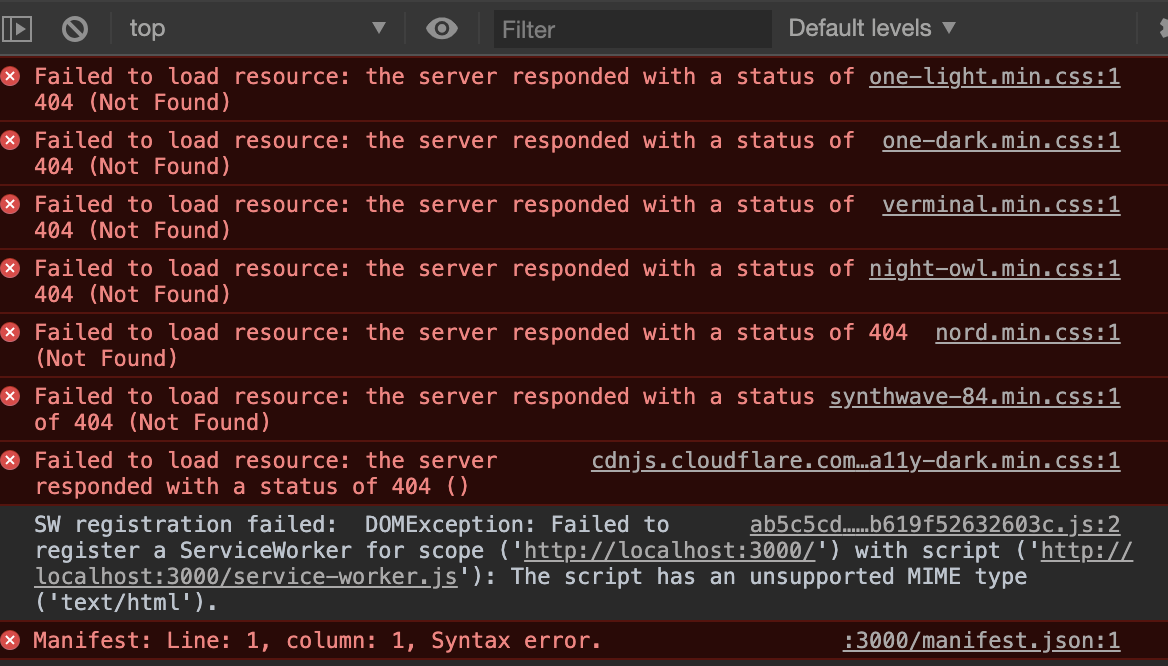This screenshot has height=666, width=1168.
Task: Create a live expression with the eye icon
Action: coord(442,28)
